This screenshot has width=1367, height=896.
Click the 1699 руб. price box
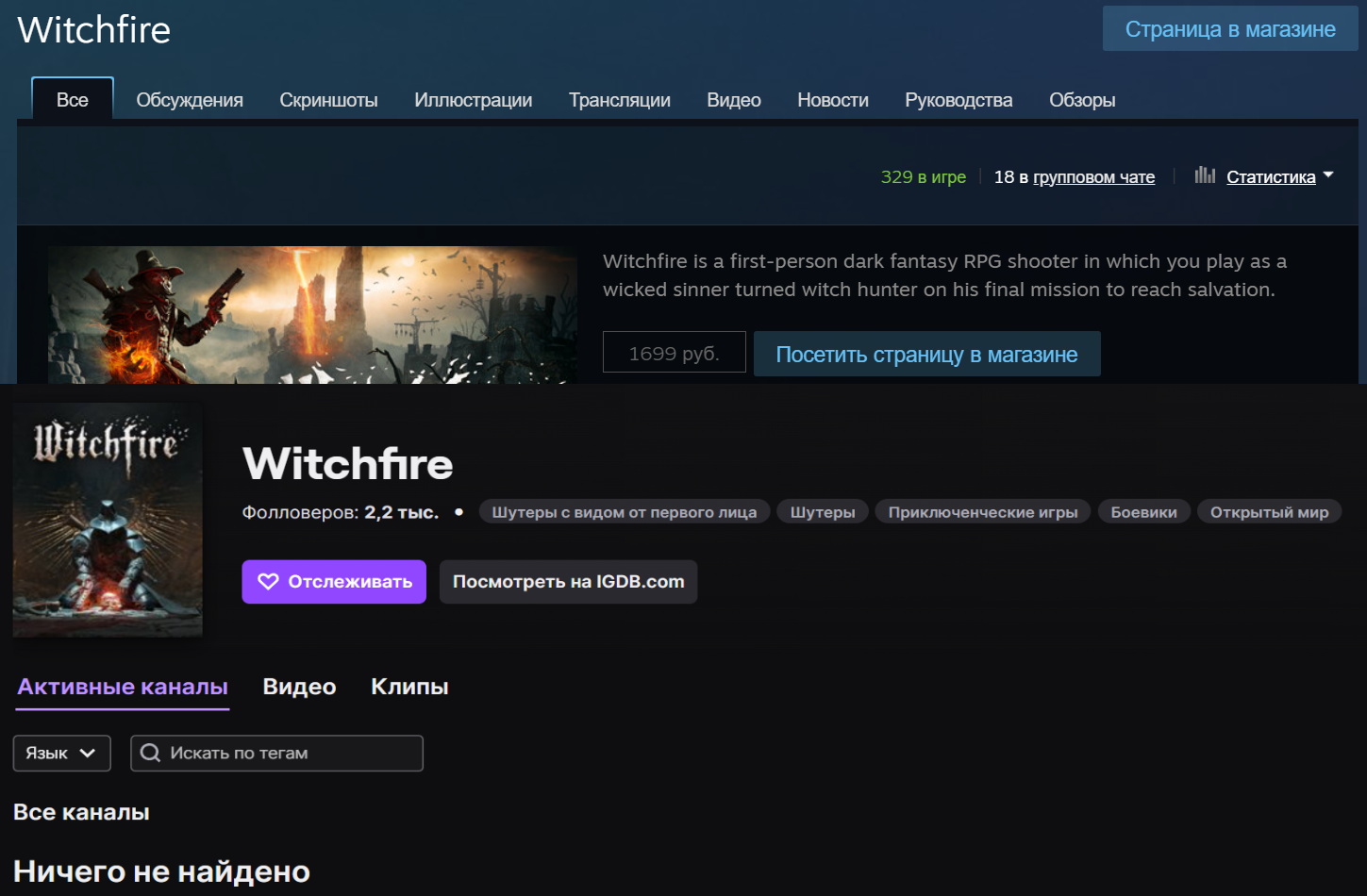[675, 353]
